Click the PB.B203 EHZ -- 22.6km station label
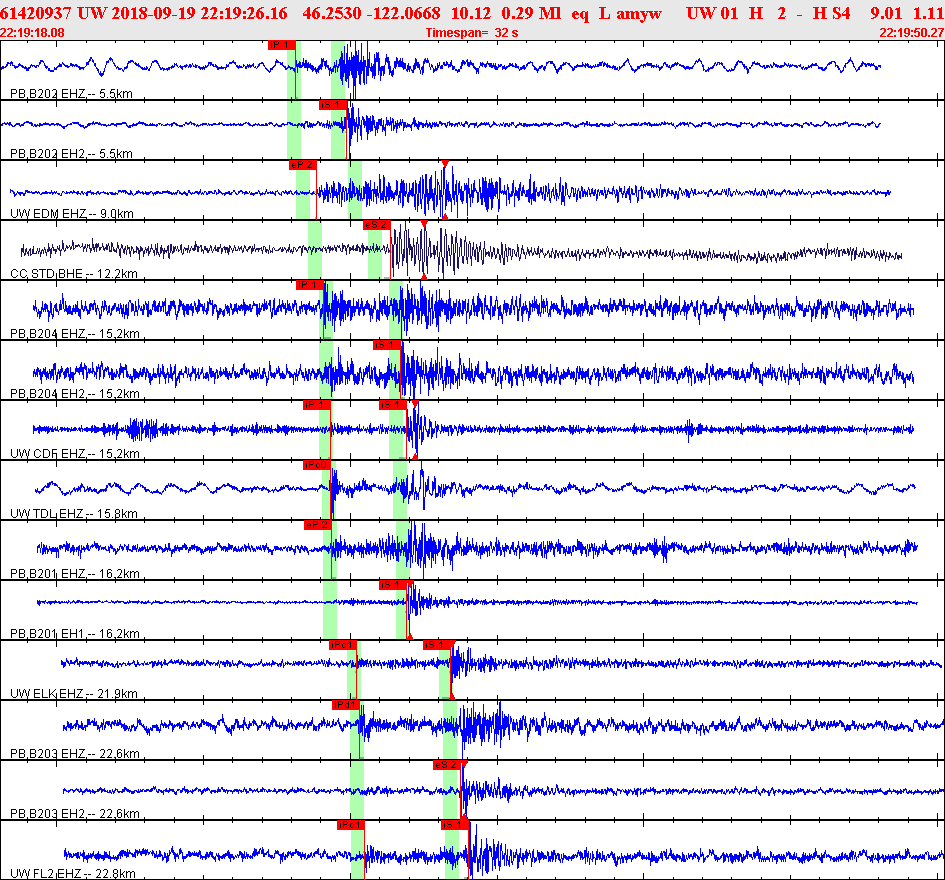The image size is (945, 880). (x=75, y=753)
